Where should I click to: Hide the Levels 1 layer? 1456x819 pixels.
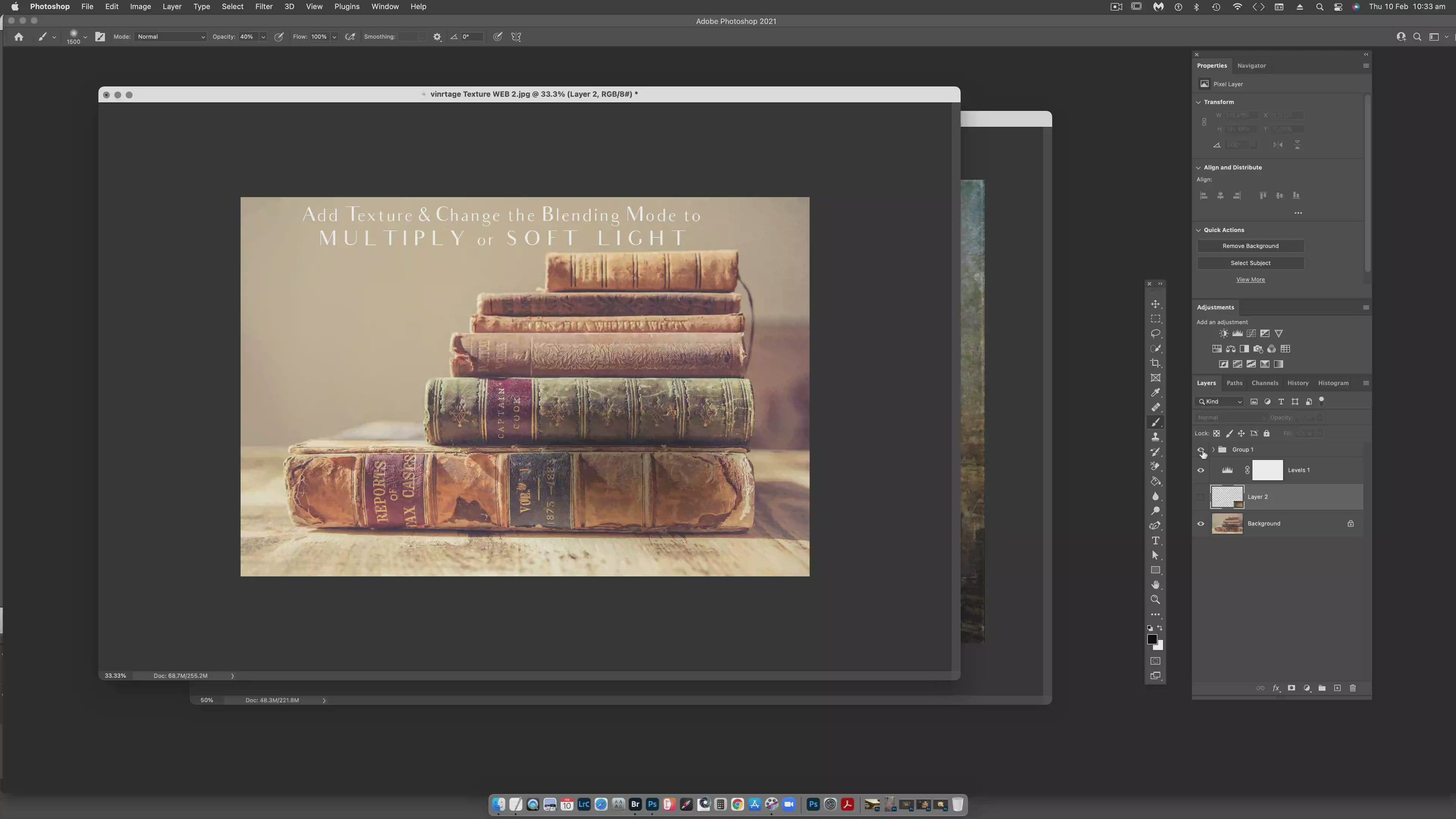point(1200,470)
